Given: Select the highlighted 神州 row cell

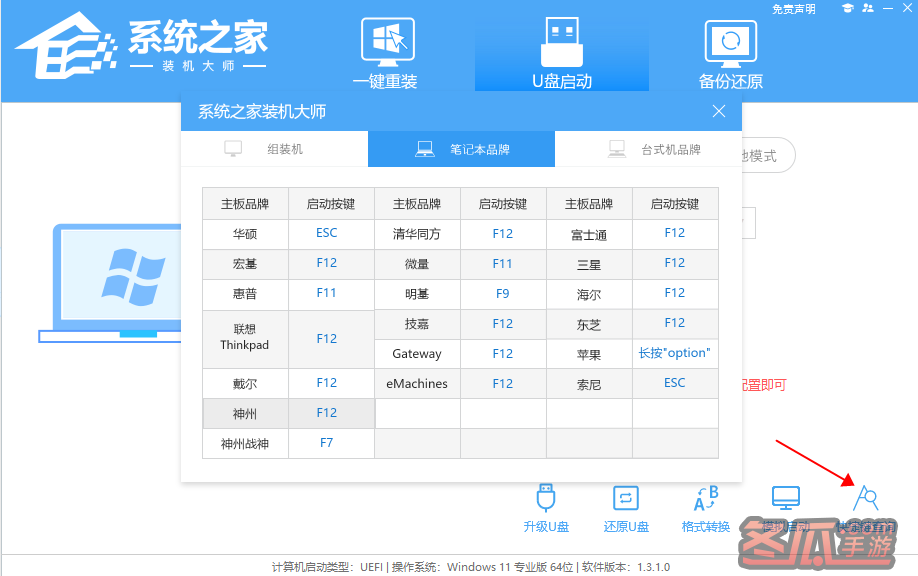Looking at the screenshot, I should point(245,414).
